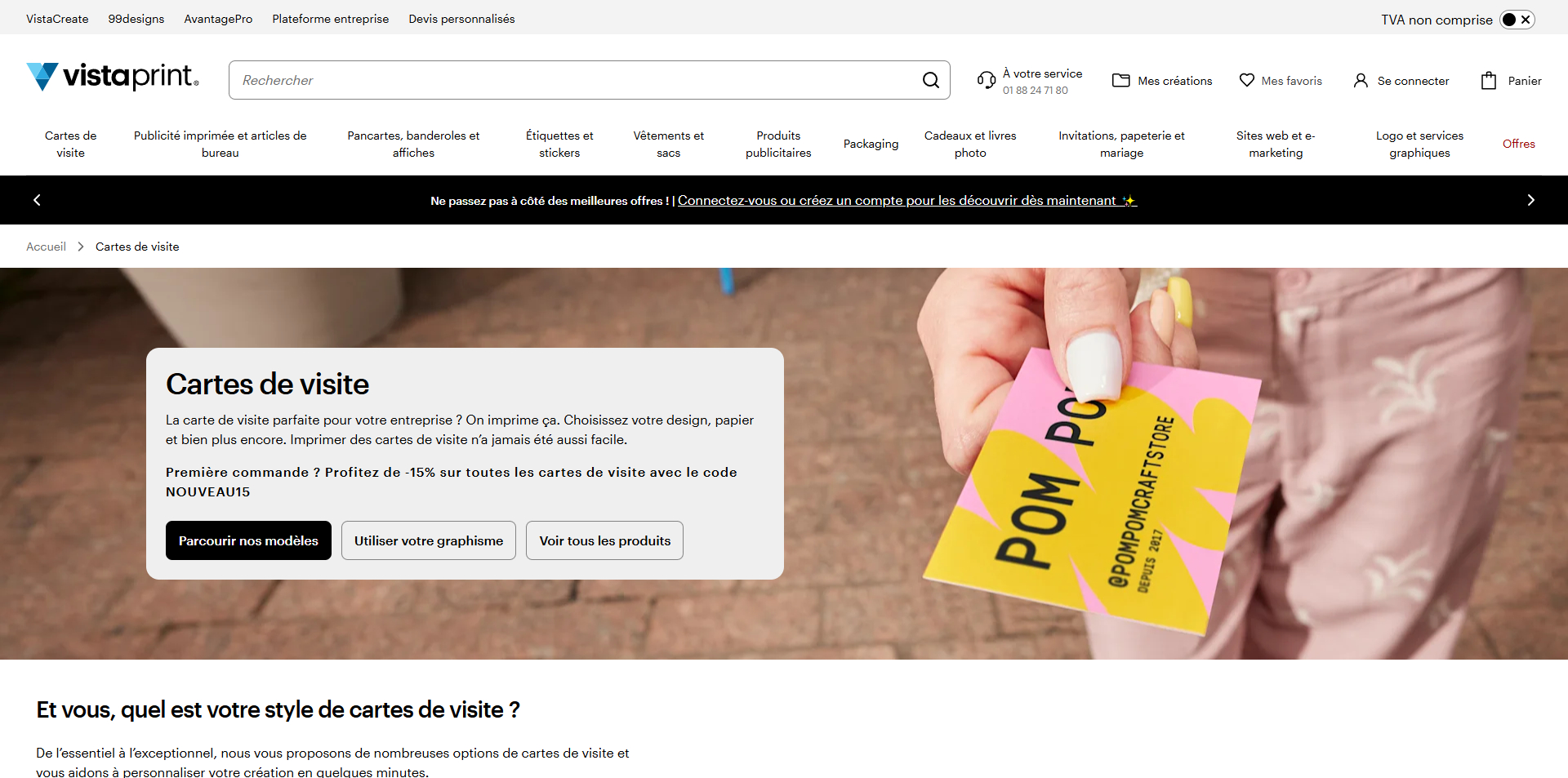The width and height of the screenshot is (1568, 778).
Task: Open Cartes de visite menu
Action: [71, 144]
